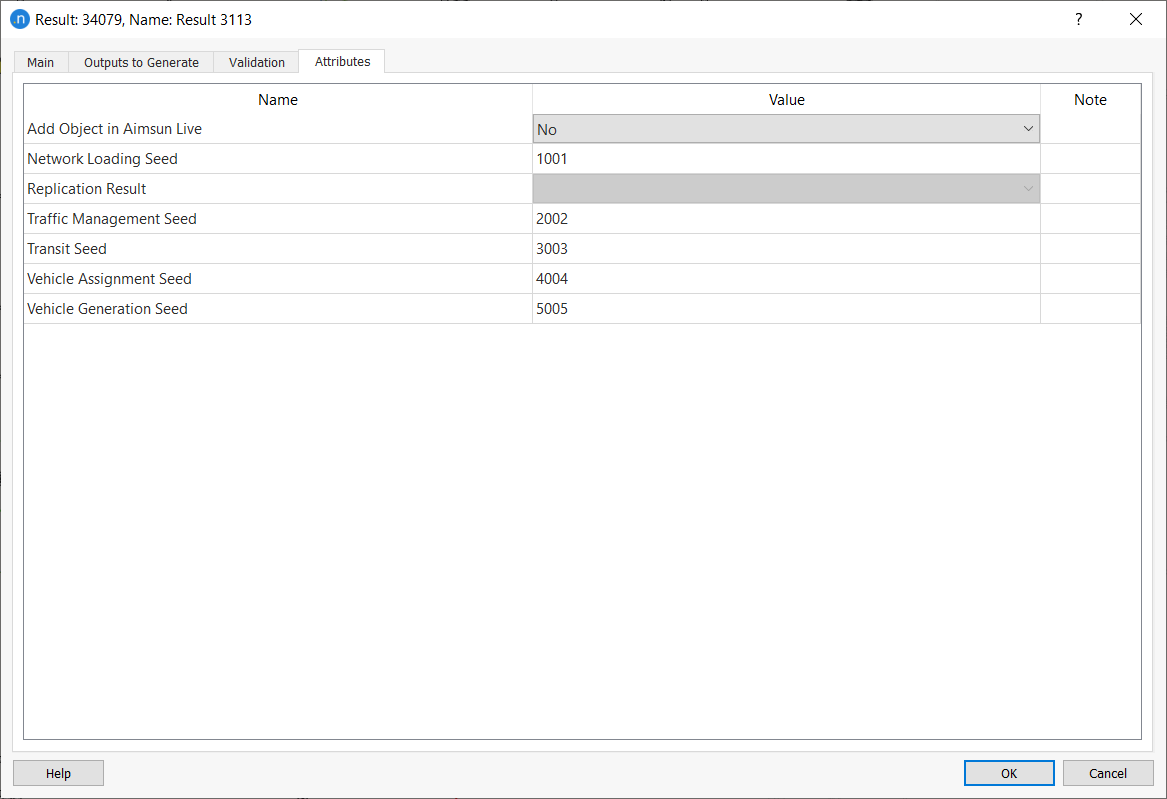
Task: Click the Vehicle Generation Seed value 5005
Action: (786, 309)
